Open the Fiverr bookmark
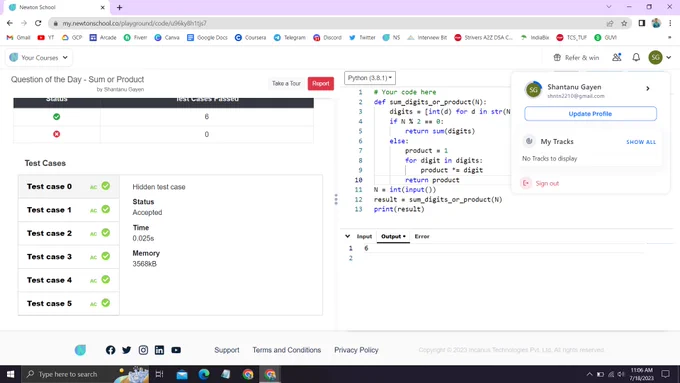This screenshot has height=383, width=680. 135,37
